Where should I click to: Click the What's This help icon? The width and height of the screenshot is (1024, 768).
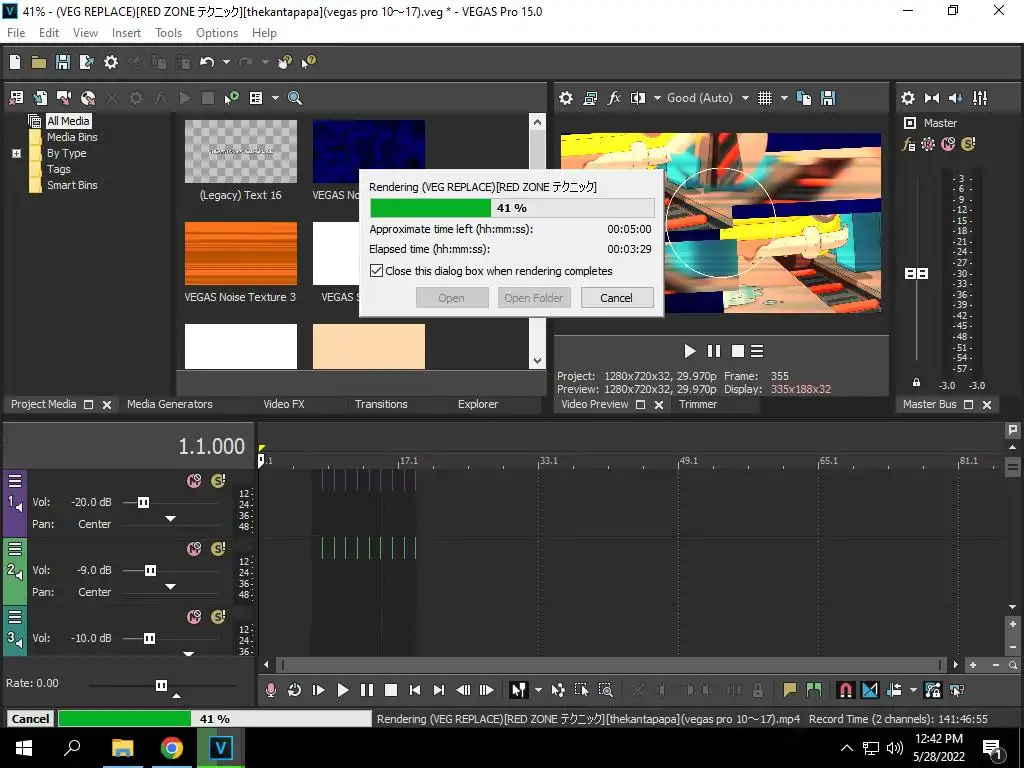click(x=308, y=62)
